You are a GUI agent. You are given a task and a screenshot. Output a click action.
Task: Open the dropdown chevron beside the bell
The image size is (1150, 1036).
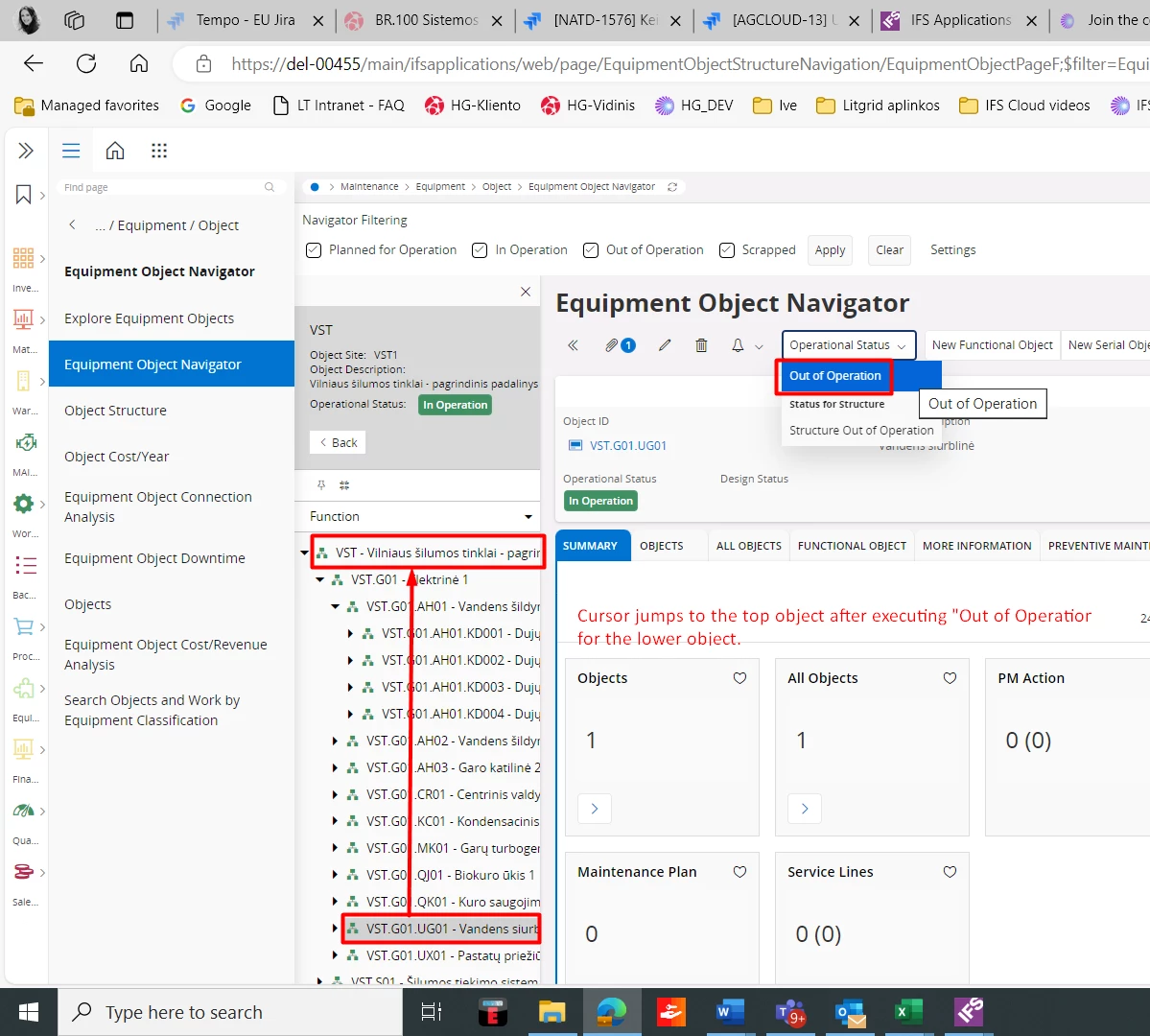pyautogui.click(x=759, y=346)
